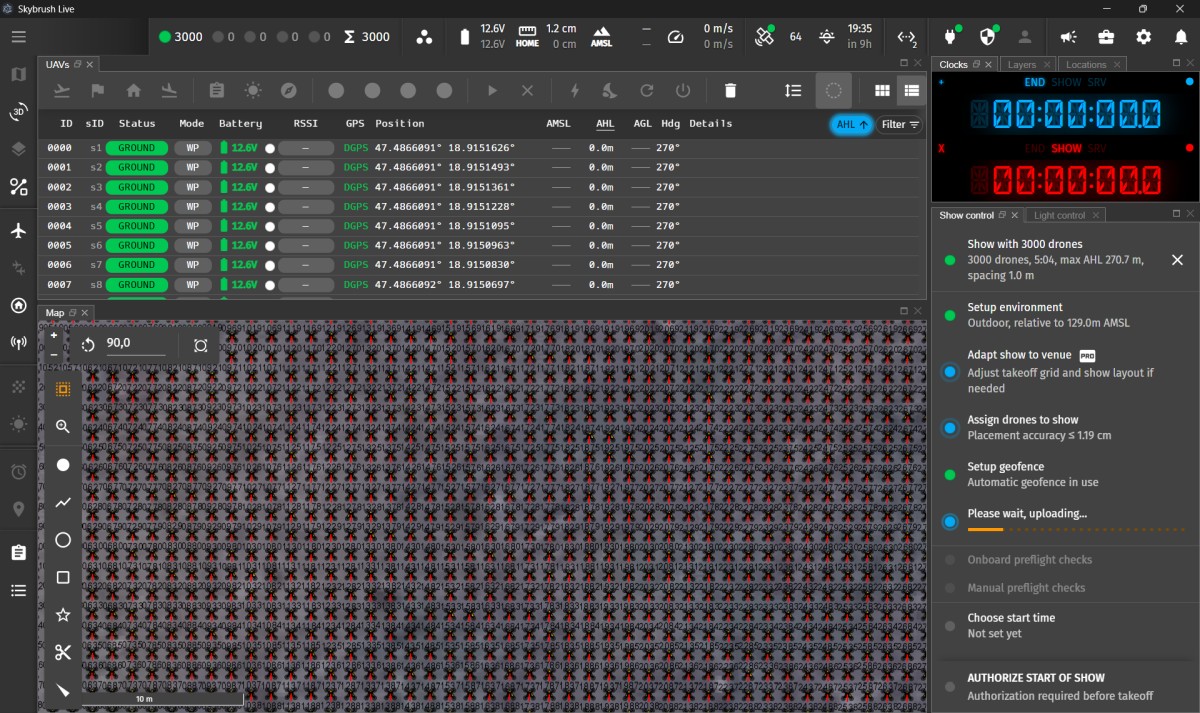Select the takeoff icon in the UAVs toolbar
The image size is (1200, 713).
click(61, 90)
